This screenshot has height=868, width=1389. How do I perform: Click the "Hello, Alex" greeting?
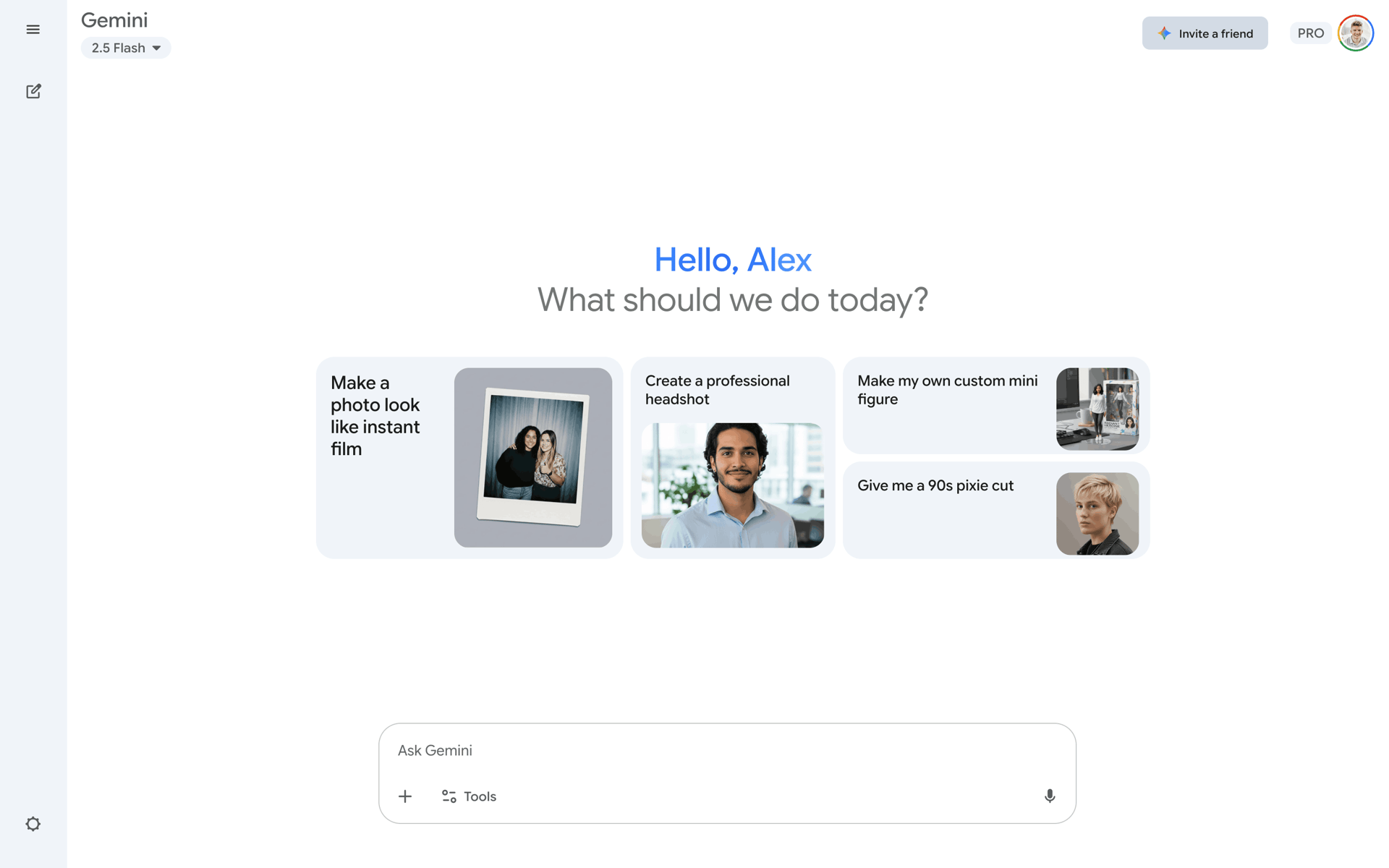point(733,260)
